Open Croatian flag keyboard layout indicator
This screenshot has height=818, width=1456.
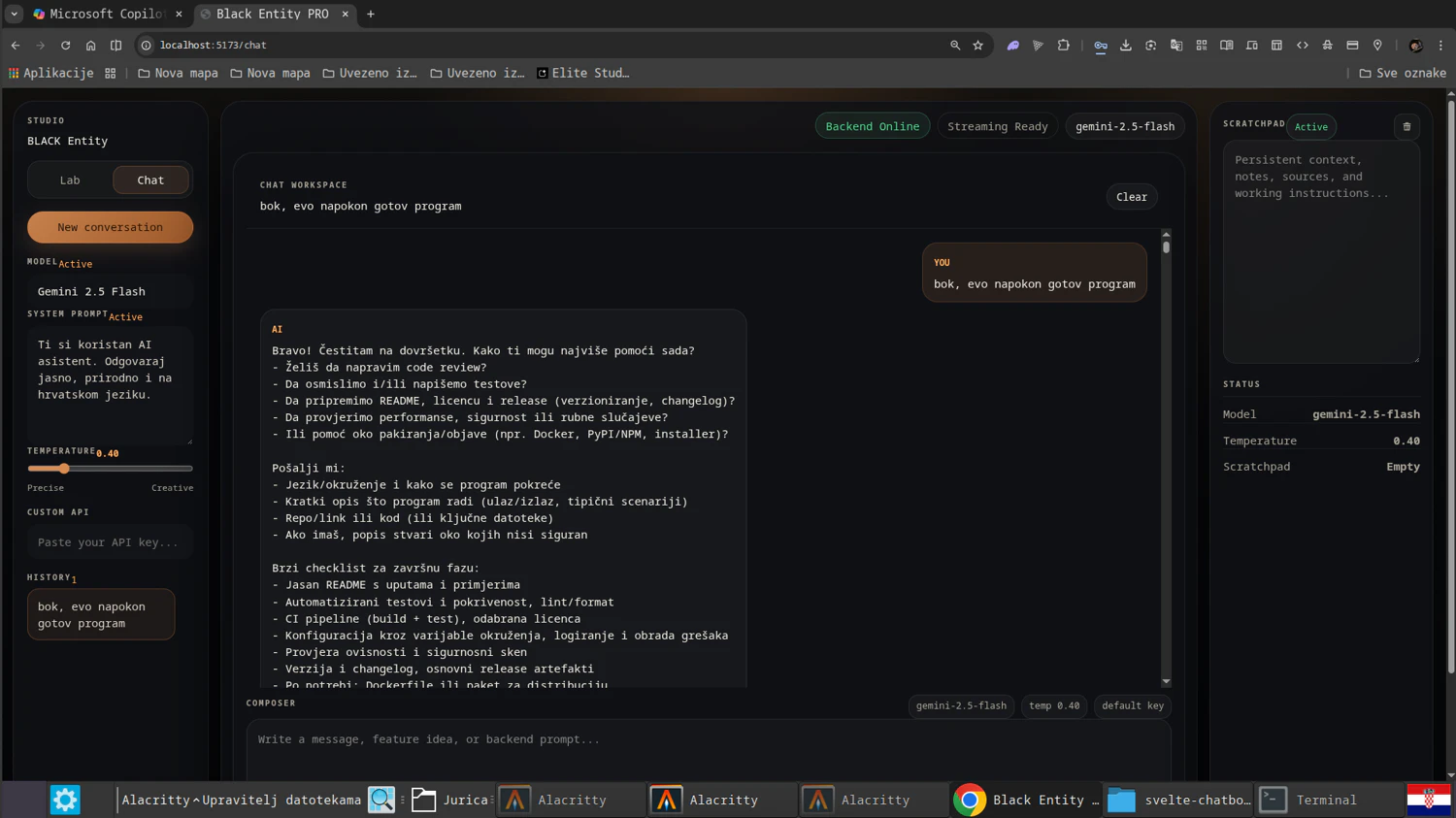(x=1429, y=800)
